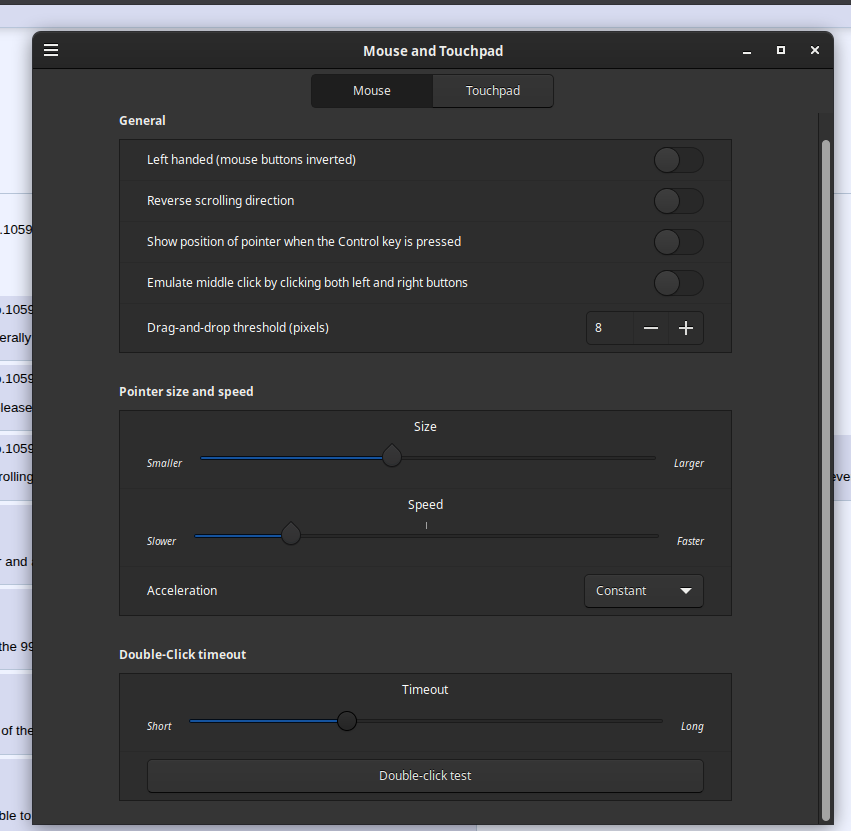Viewport: 851px width, 831px height.
Task: Click the Pointer size and speed heading
Action: [186, 392]
